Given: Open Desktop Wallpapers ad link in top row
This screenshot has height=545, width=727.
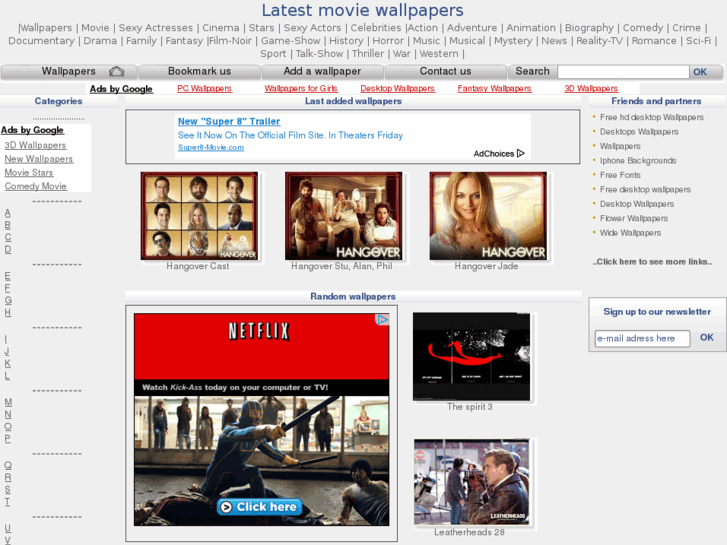Looking at the screenshot, I should tap(397, 88).
